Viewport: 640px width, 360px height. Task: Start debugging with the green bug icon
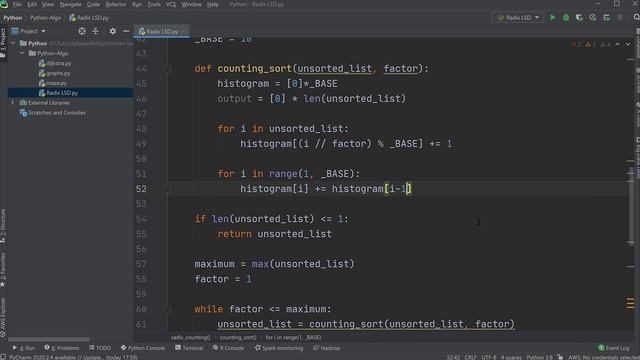(x=566, y=18)
